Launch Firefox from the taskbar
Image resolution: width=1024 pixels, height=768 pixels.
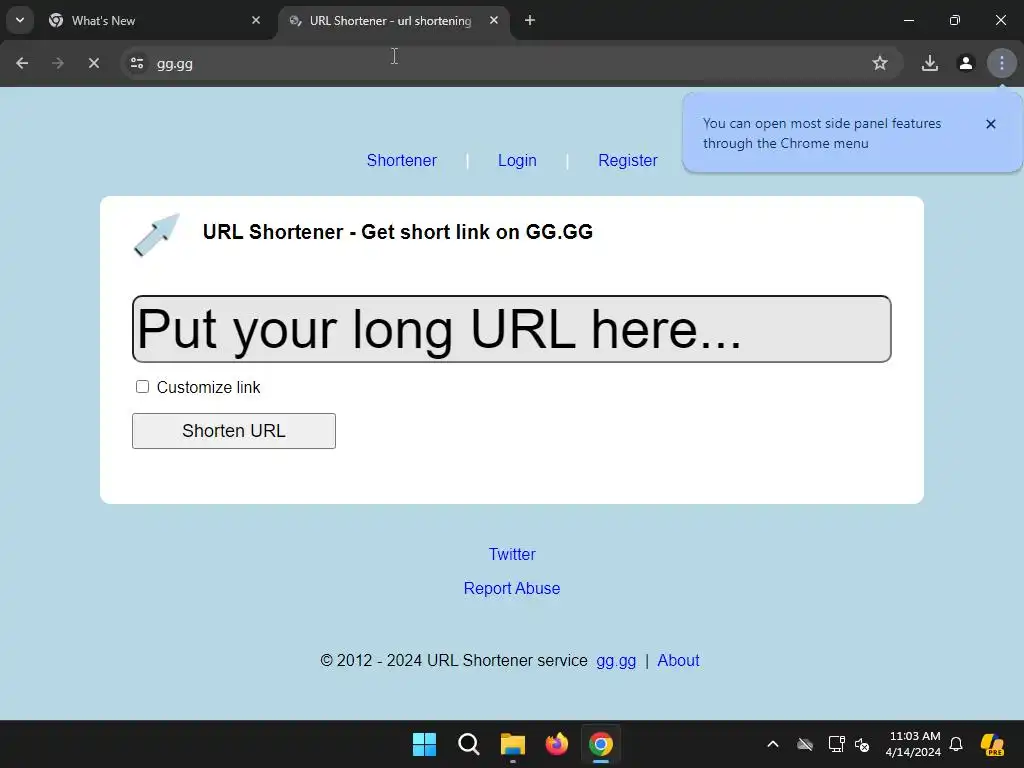click(x=557, y=744)
